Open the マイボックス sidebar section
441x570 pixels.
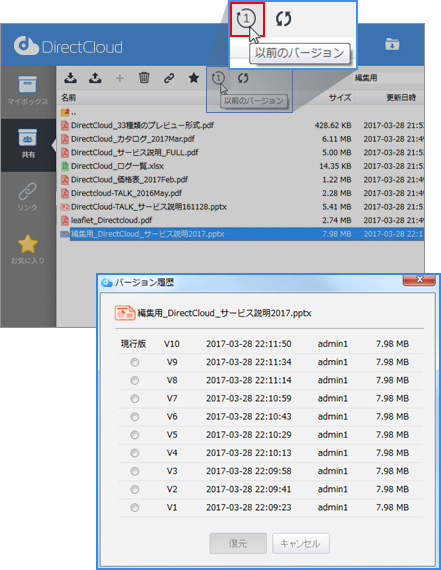[28, 91]
